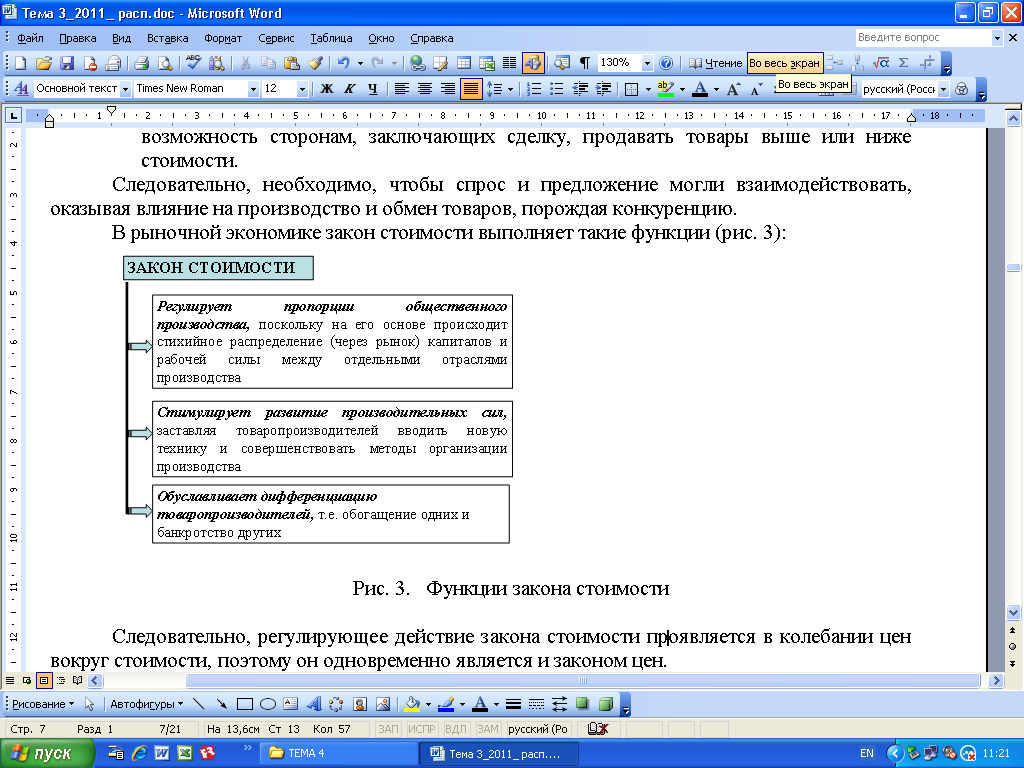This screenshot has width=1024, height=768.
Task: Print the document with the printer icon
Action: pos(141,63)
